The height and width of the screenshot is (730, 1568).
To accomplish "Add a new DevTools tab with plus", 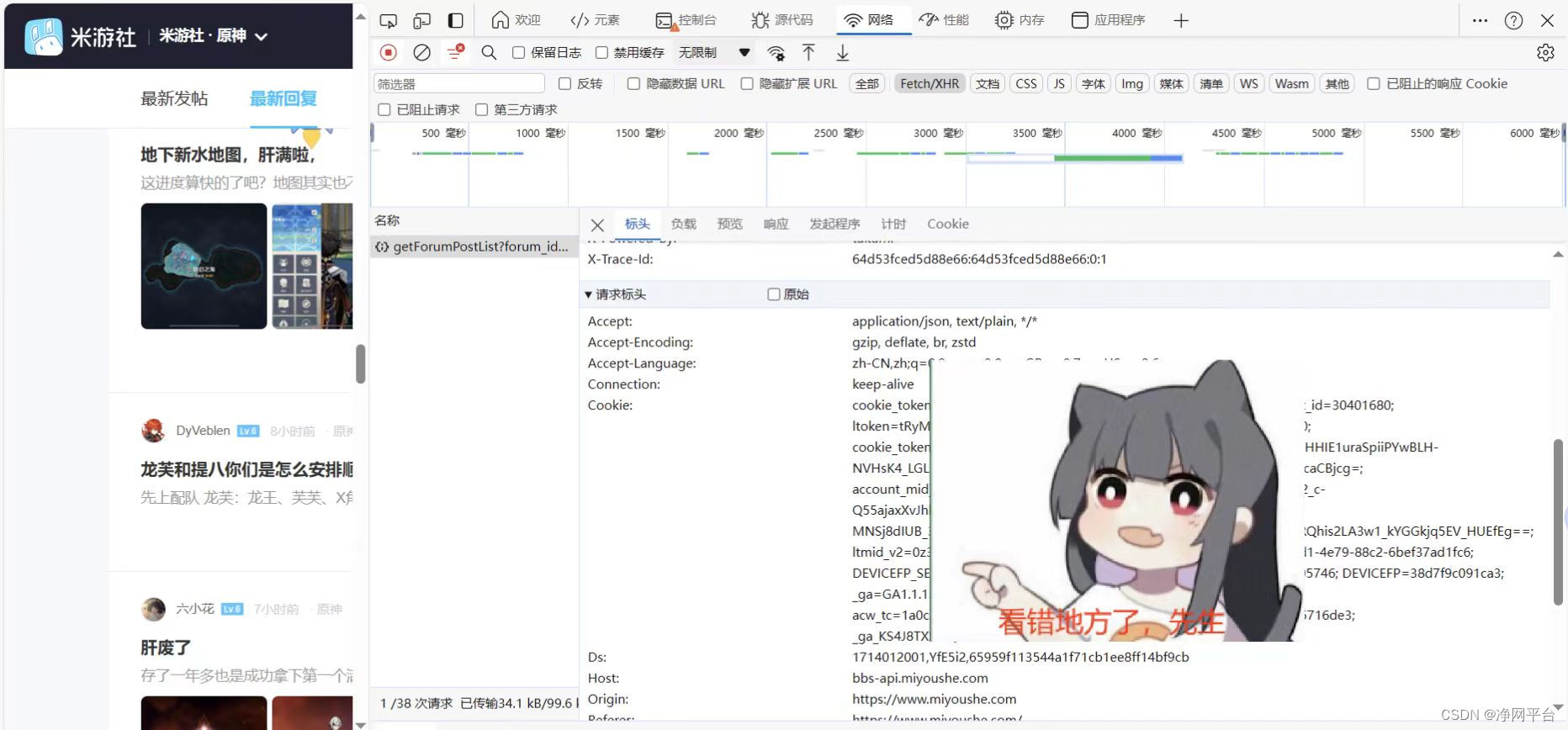I will pyautogui.click(x=1181, y=21).
